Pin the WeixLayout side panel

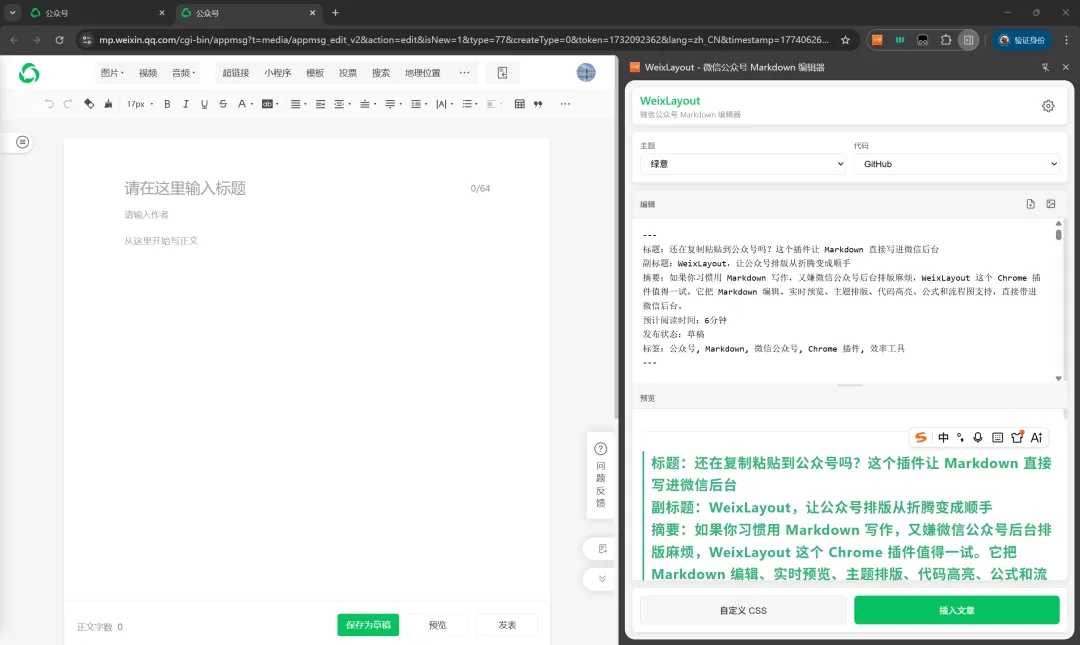tap(1045, 67)
